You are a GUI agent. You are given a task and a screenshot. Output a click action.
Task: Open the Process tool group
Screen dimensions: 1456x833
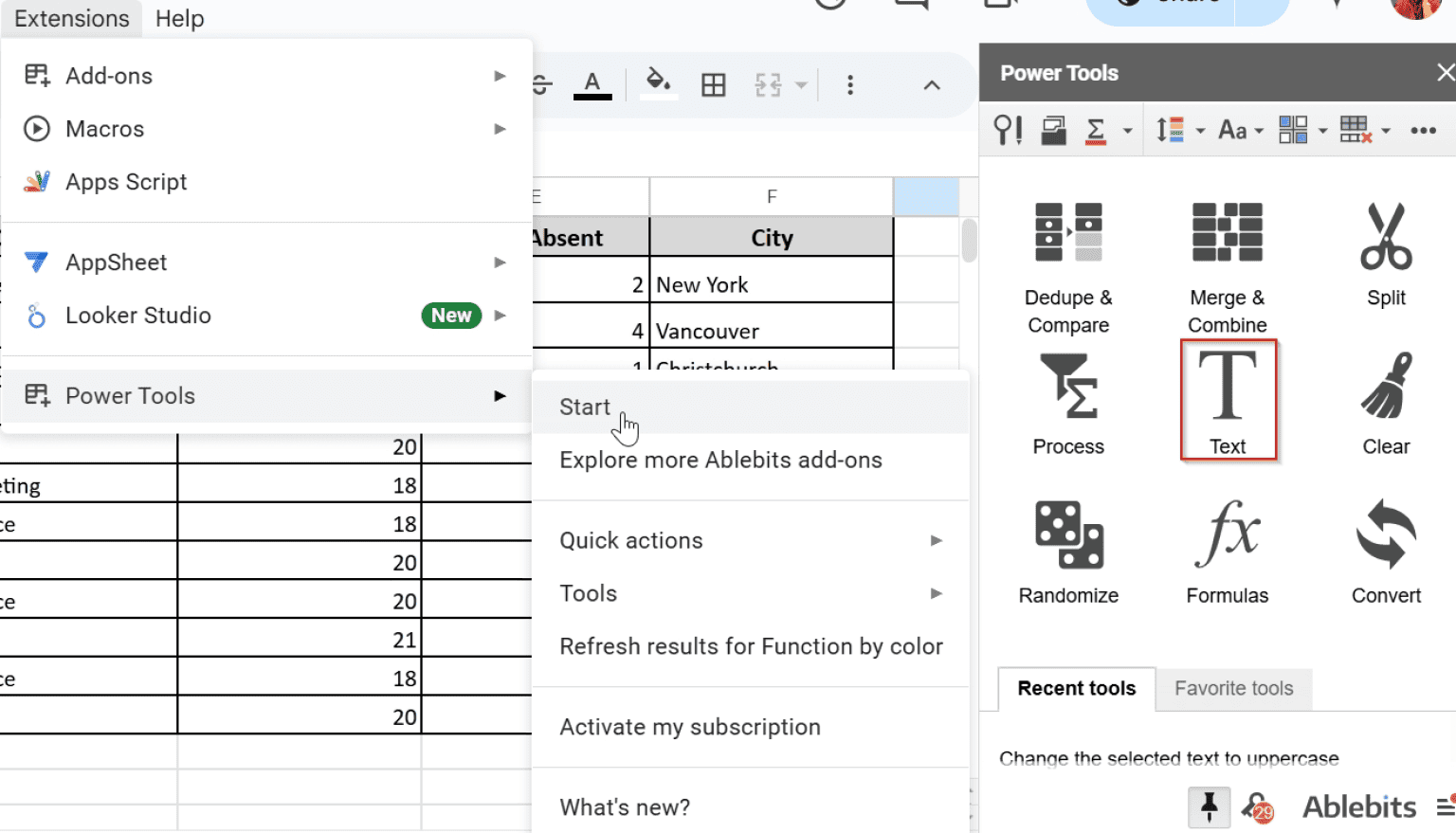1068,403
